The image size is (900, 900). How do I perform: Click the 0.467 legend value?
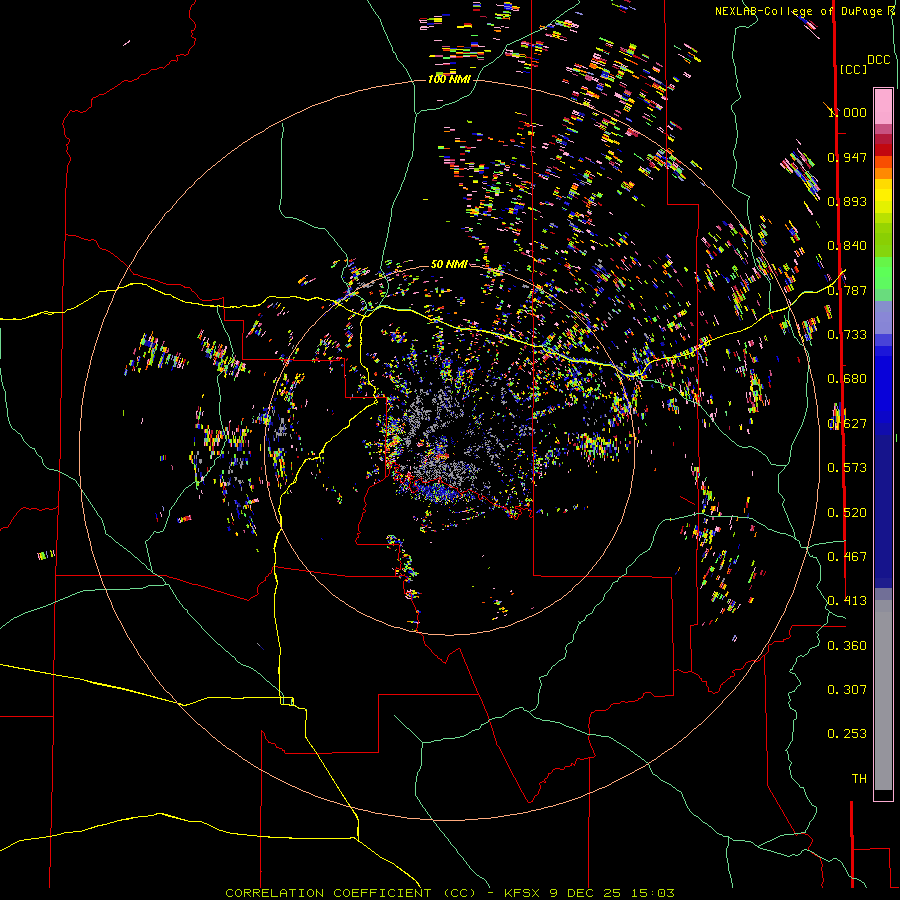coord(847,557)
